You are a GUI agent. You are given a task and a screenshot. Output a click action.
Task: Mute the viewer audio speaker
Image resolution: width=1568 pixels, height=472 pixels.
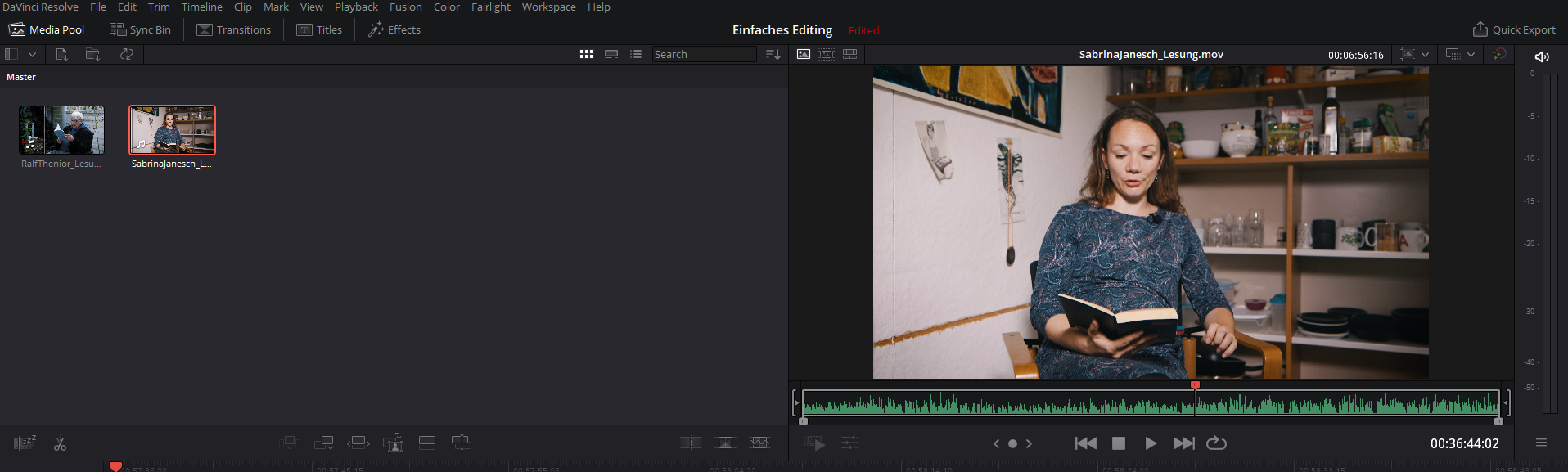tap(1542, 56)
